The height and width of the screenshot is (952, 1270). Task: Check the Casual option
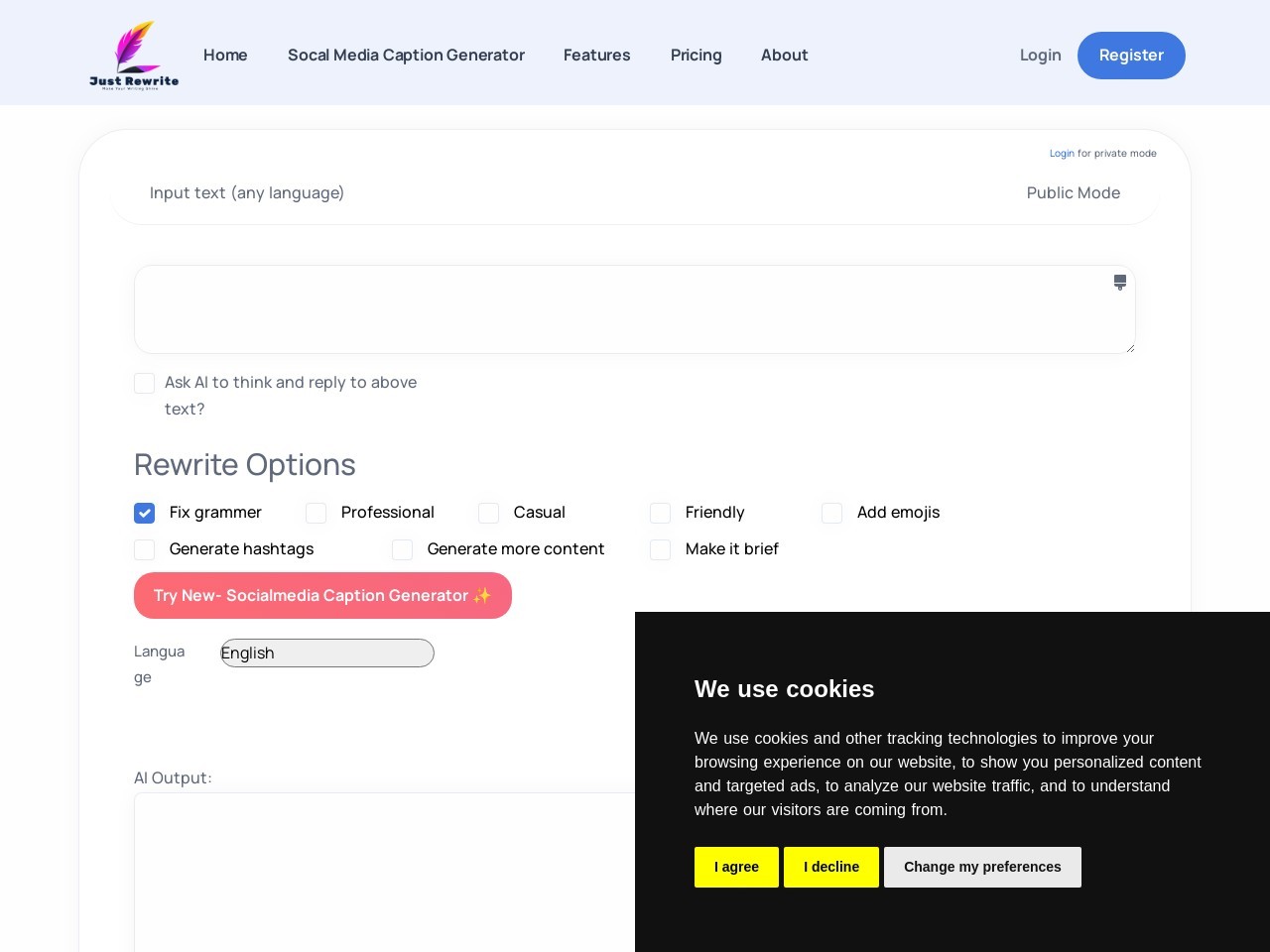(488, 513)
